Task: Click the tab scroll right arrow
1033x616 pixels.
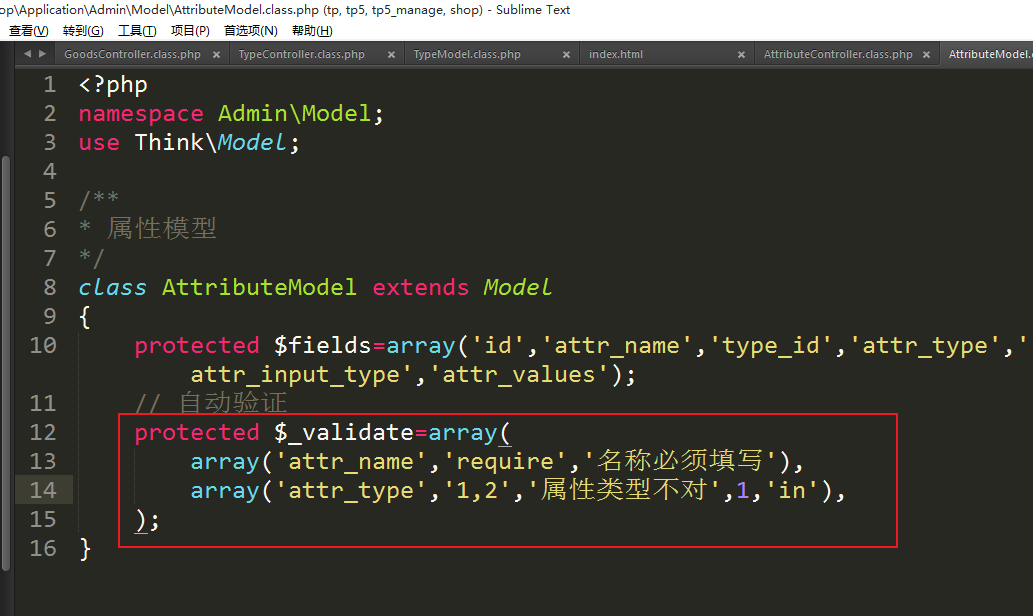Action: 42,54
